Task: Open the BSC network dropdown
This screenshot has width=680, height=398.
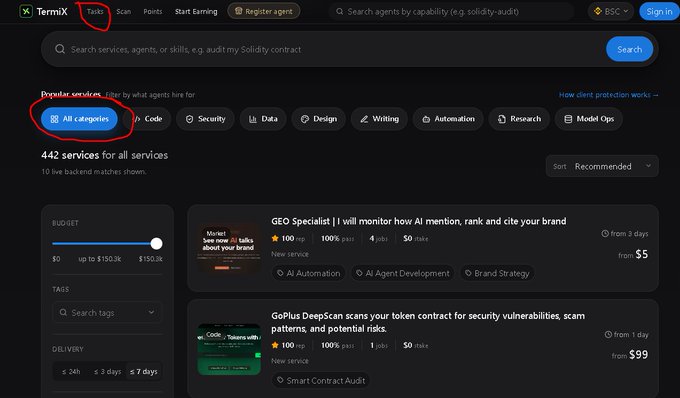Action: pyautogui.click(x=611, y=12)
